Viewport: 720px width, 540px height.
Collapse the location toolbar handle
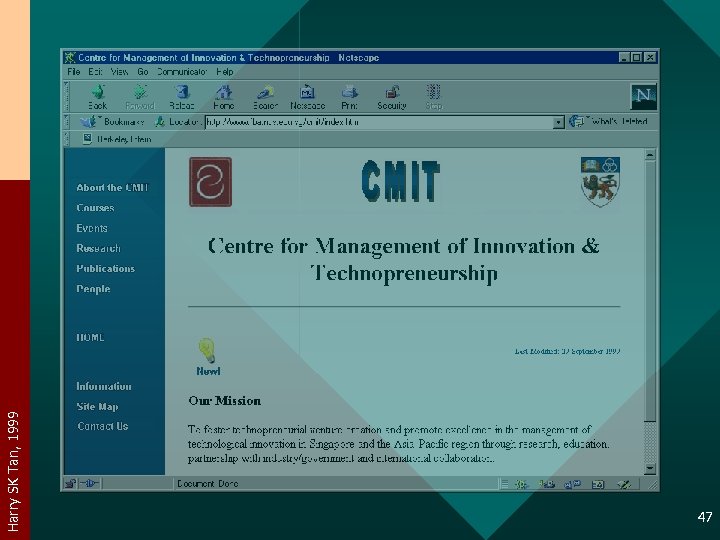tap(67, 122)
